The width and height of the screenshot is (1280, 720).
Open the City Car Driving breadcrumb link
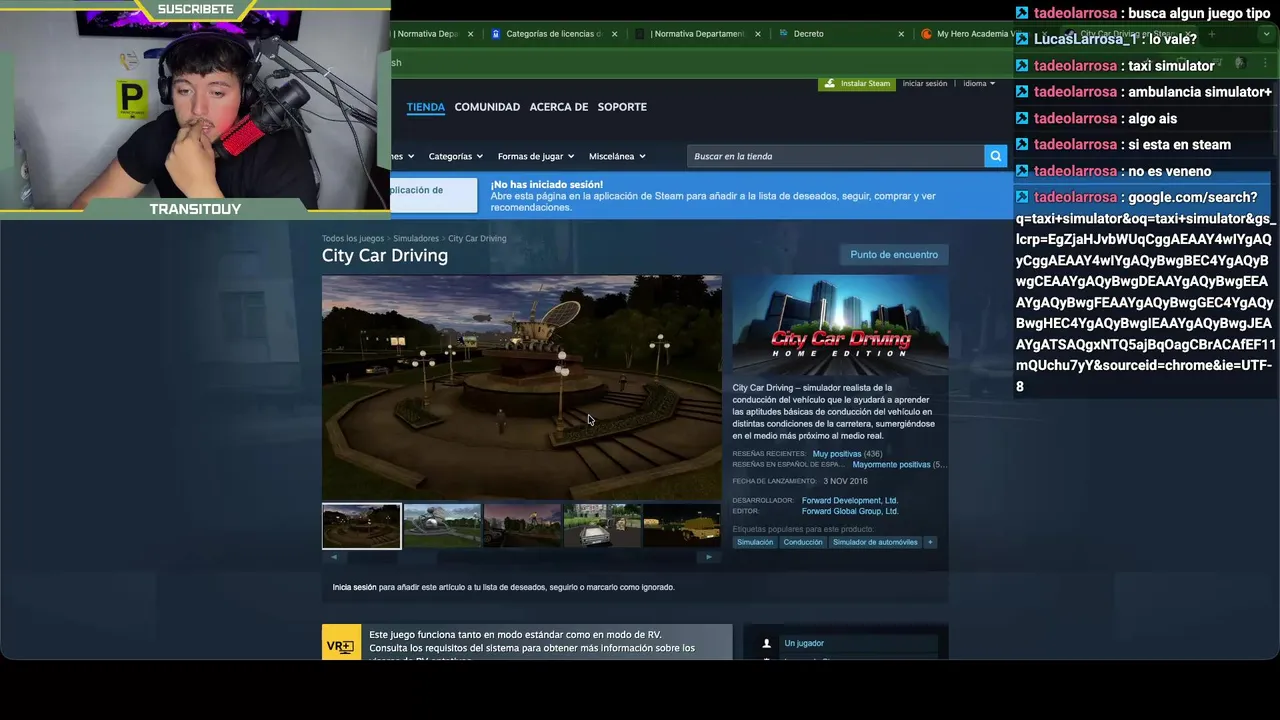pos(477,239)
